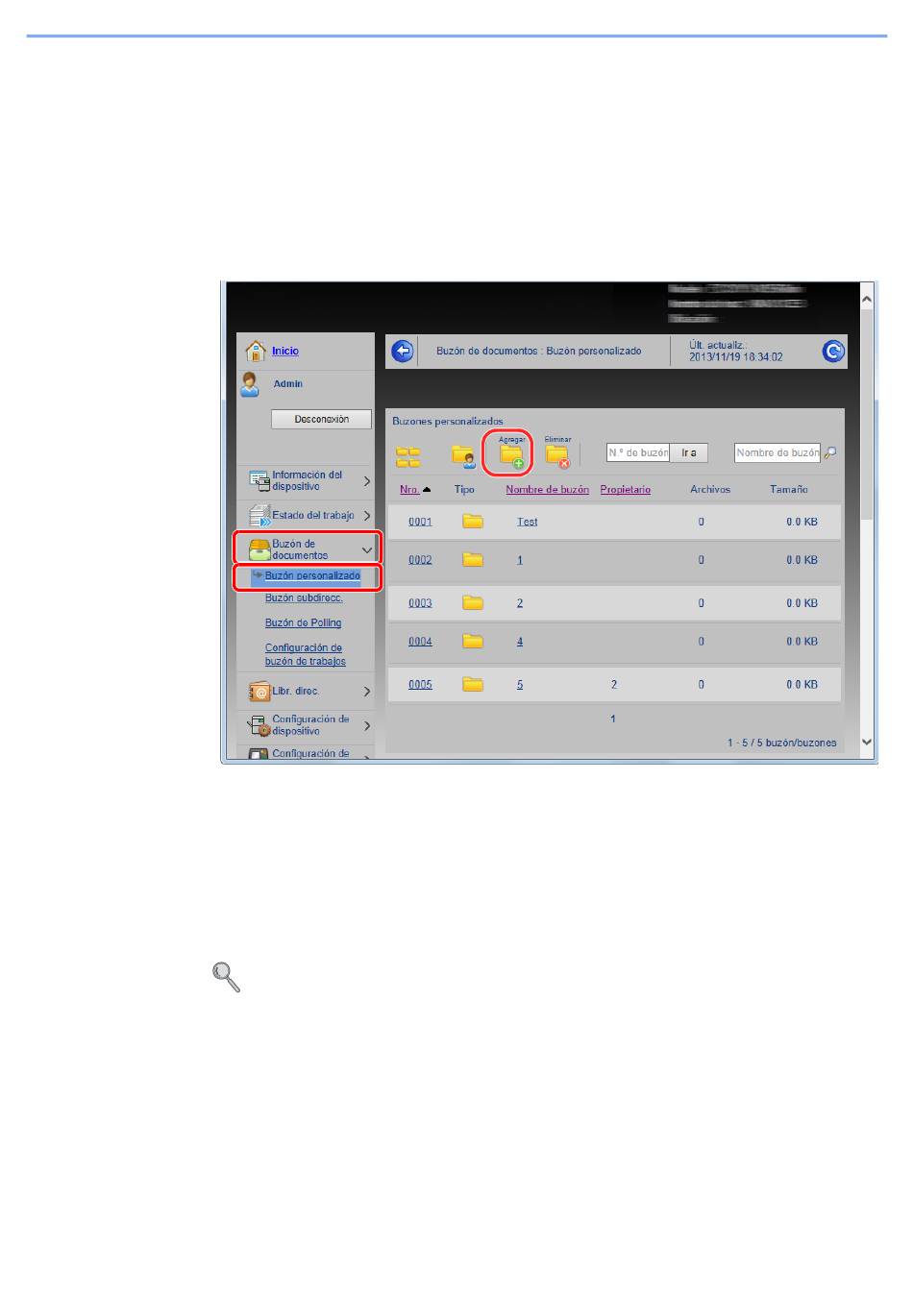Image resolution: width=913 pixels, height=1316 pixels.
Task: Open Buzón subdirecc. menu item
Action: pos(304,598)
